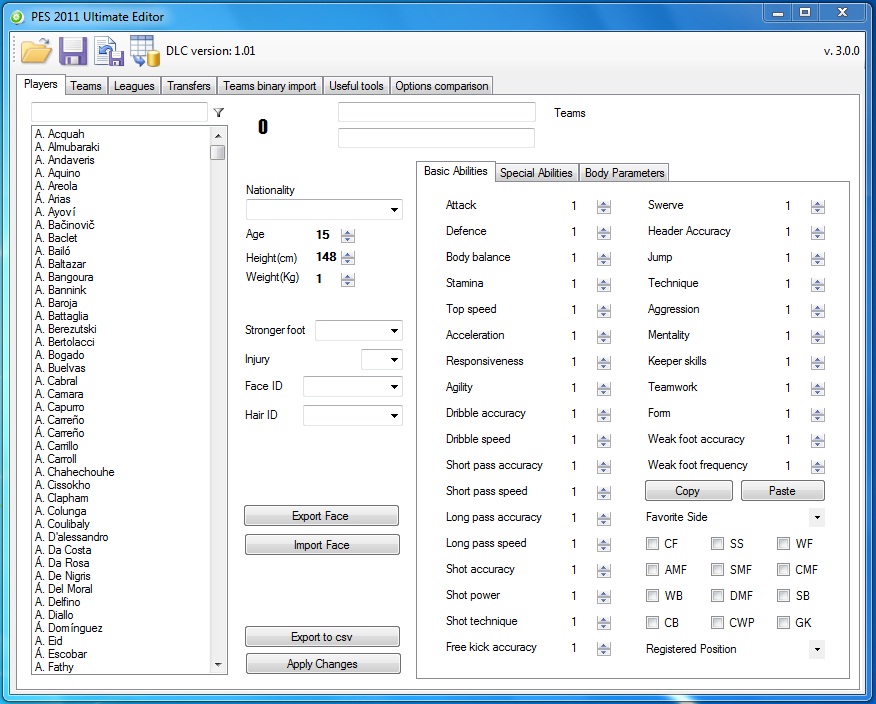Adjust the Shot power spinner
This screenshot has height=704, width=876.
point(603,596)
